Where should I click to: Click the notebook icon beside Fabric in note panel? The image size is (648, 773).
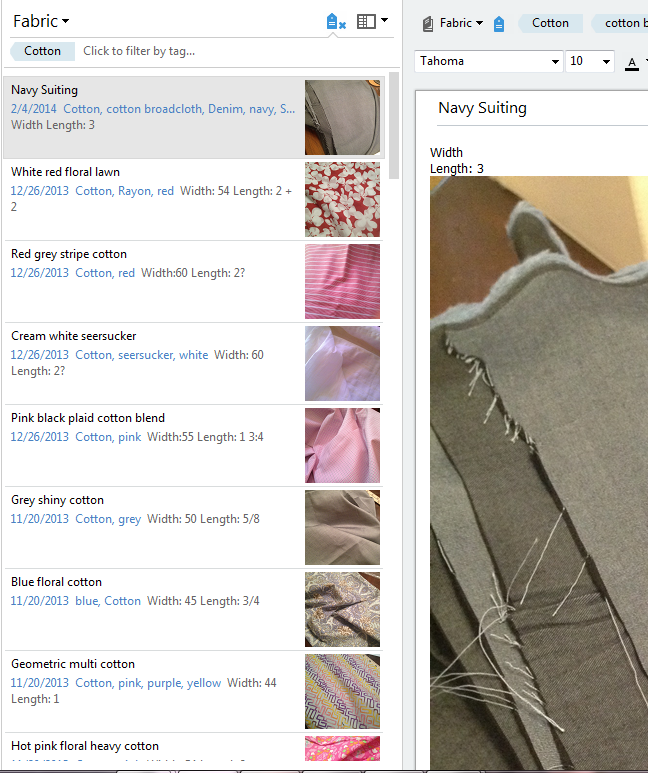428,24
